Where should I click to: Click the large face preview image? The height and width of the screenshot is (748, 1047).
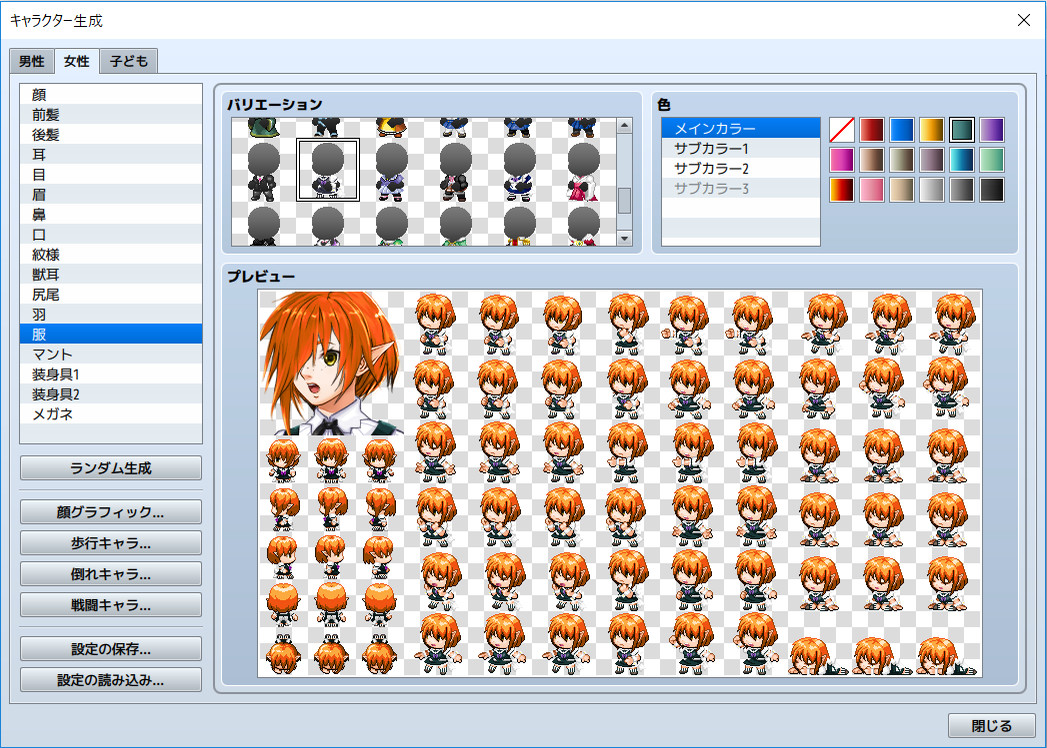tap(330, 362)
